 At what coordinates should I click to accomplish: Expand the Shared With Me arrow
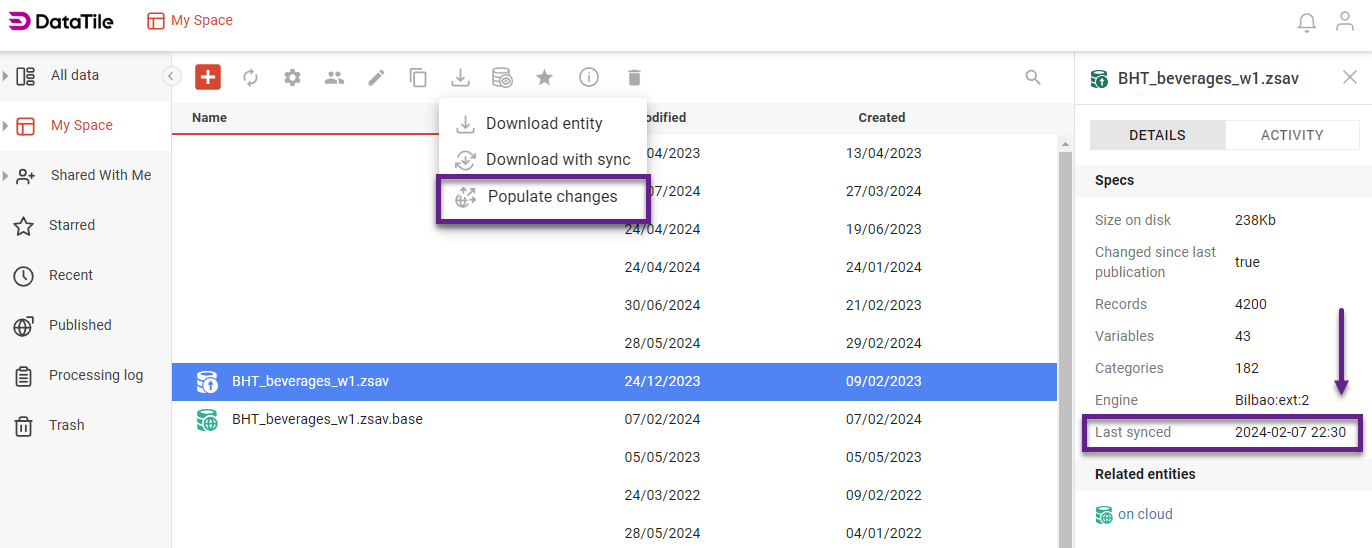[6, 175]
